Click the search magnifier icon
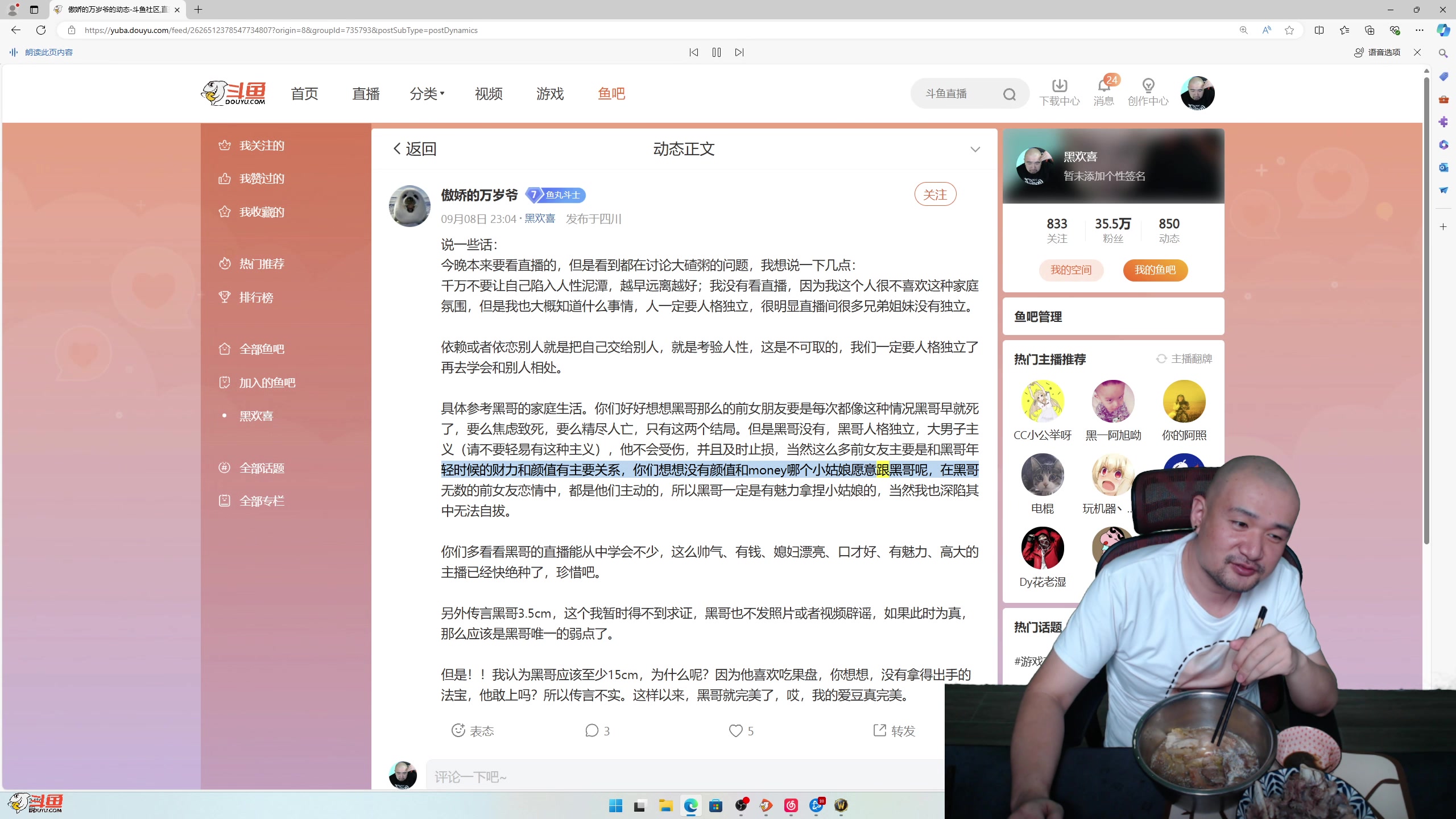 [x=1010, y=94]
